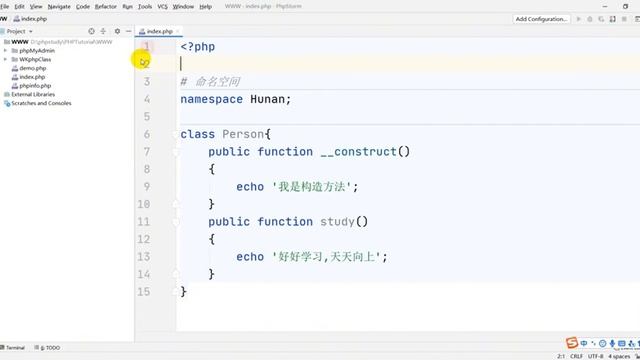
Task: Open Project panel settings gear
Action: point(117,31)
